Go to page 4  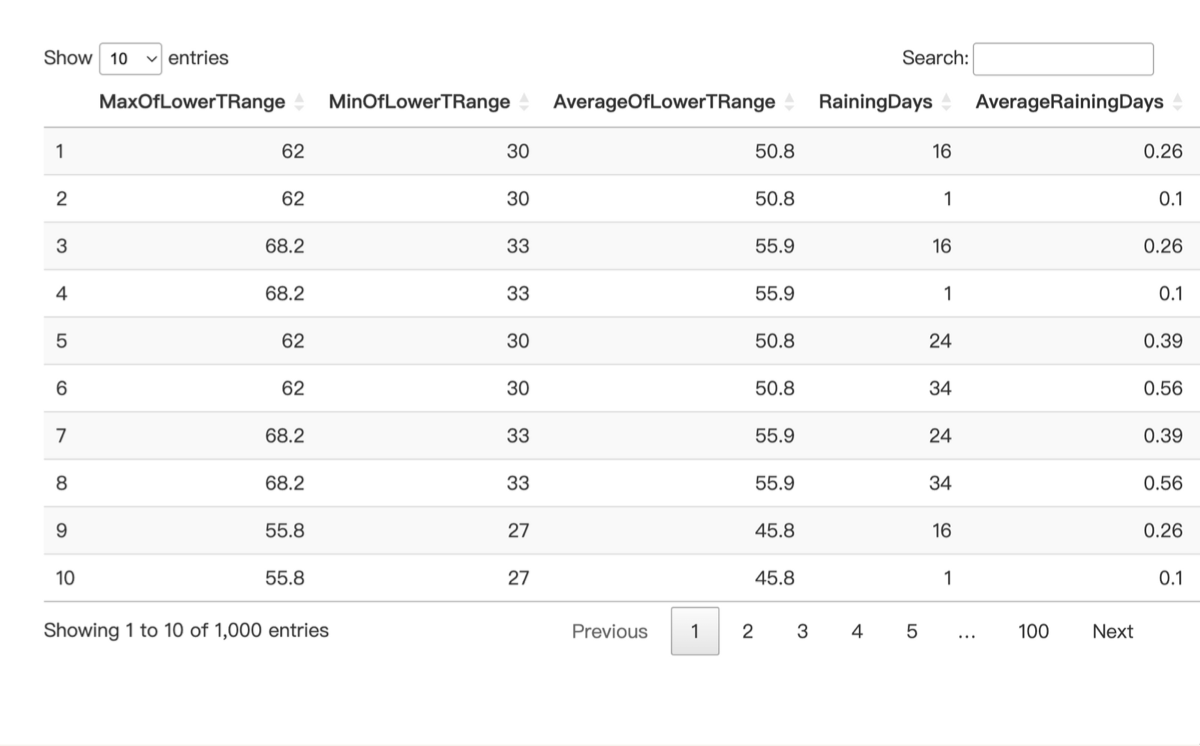(856, 631)
